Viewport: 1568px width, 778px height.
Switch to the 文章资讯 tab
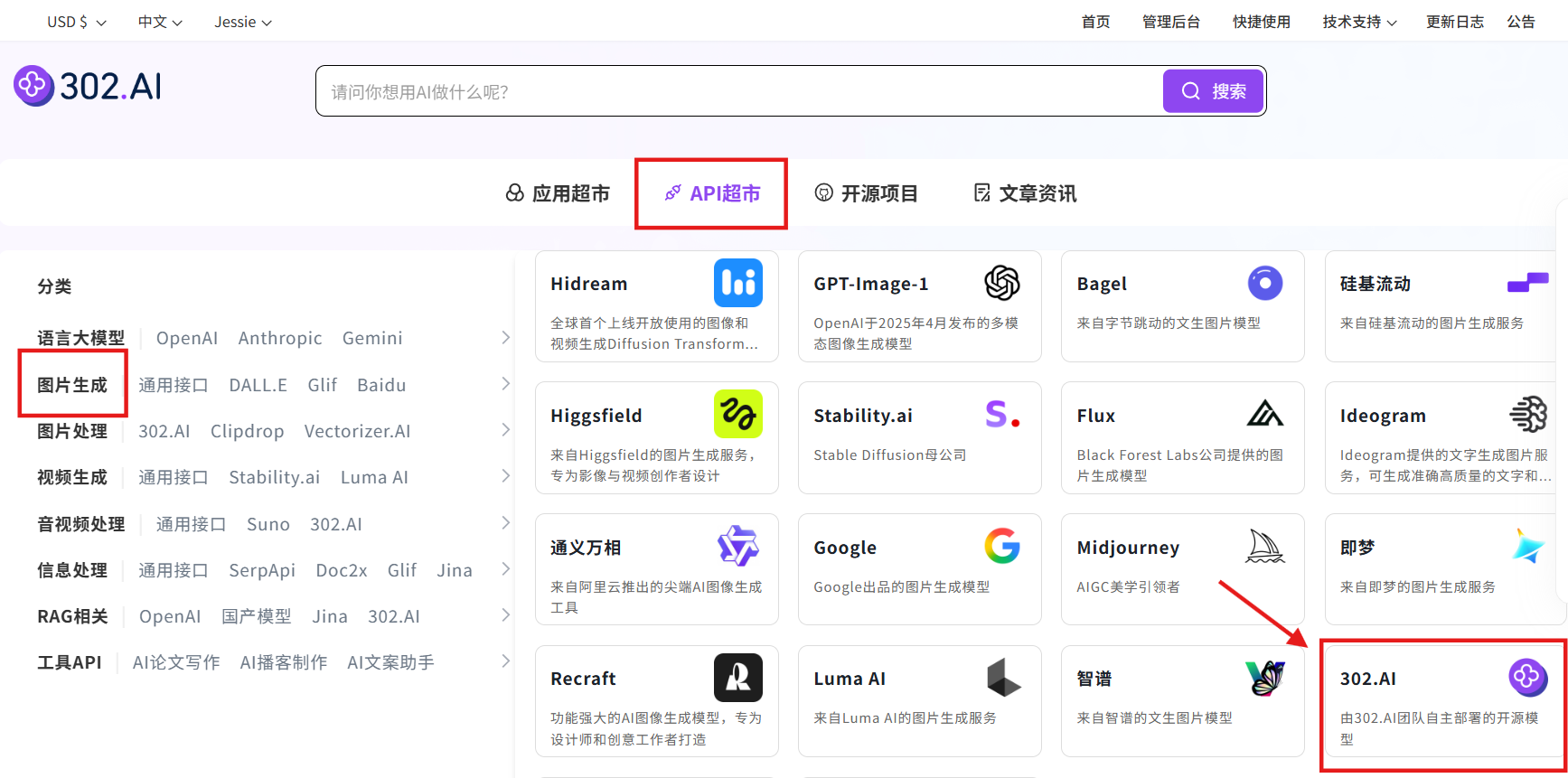tap(1025, 193)
